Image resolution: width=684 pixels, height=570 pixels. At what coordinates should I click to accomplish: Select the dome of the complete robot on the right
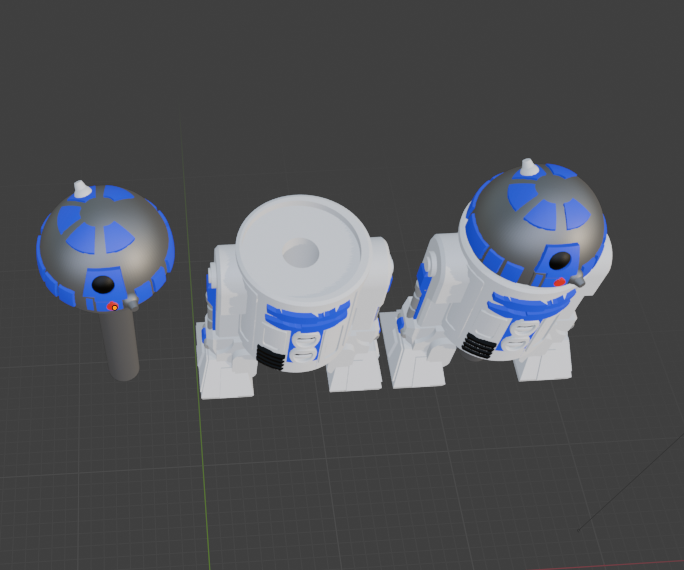[538, 223]
